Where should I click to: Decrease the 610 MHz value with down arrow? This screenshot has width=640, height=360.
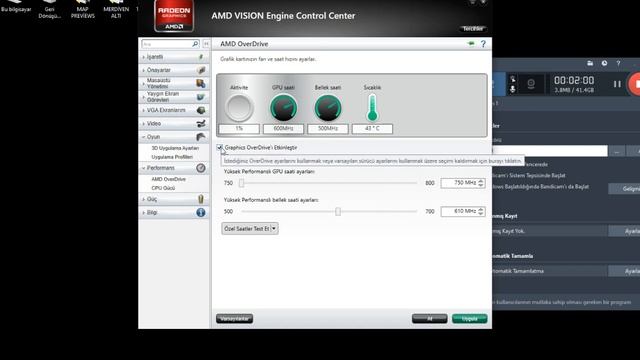(481, 213)
